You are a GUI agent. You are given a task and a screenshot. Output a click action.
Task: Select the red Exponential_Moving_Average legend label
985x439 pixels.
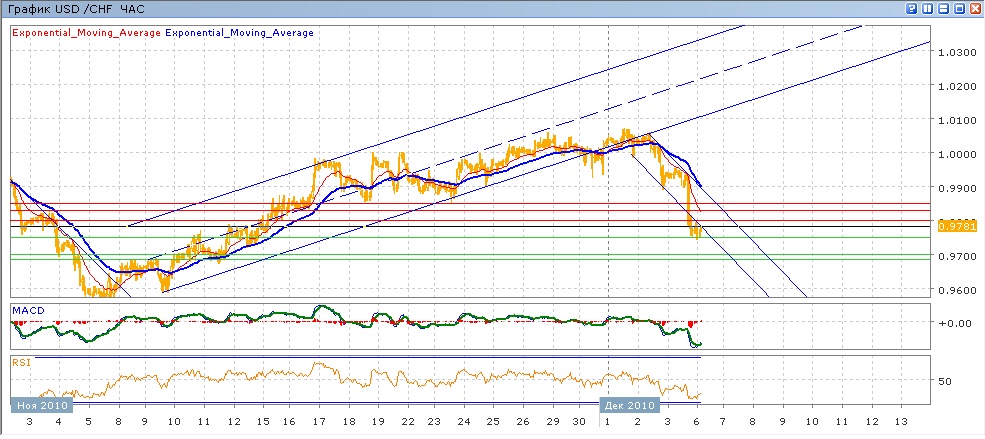[85, 33]
